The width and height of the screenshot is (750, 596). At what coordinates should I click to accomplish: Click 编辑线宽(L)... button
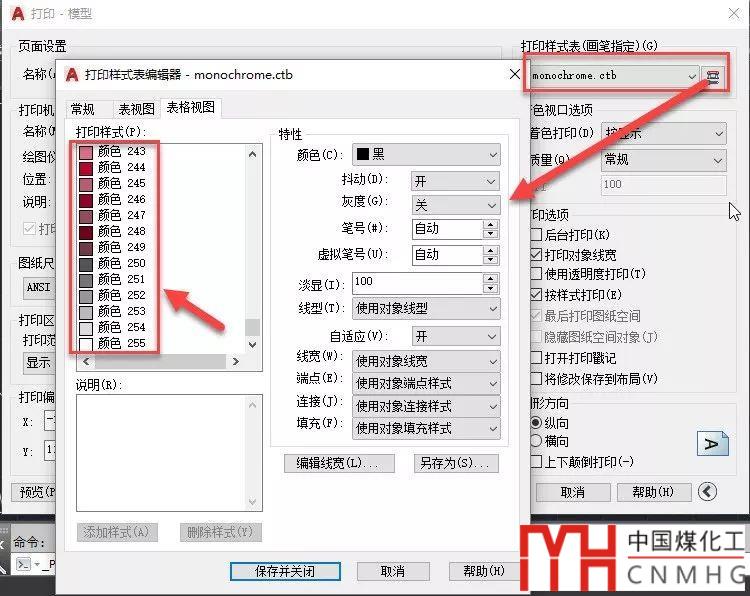(339, 463)
